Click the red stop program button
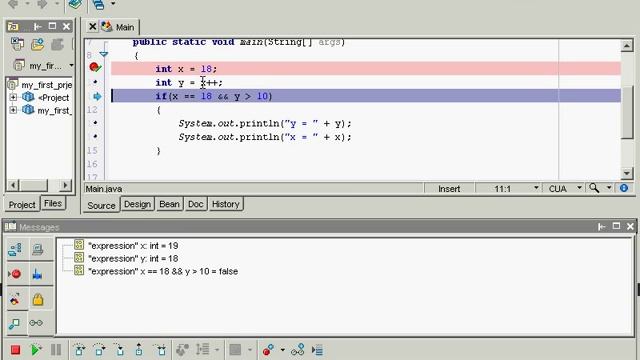 (x=16, y=350)
